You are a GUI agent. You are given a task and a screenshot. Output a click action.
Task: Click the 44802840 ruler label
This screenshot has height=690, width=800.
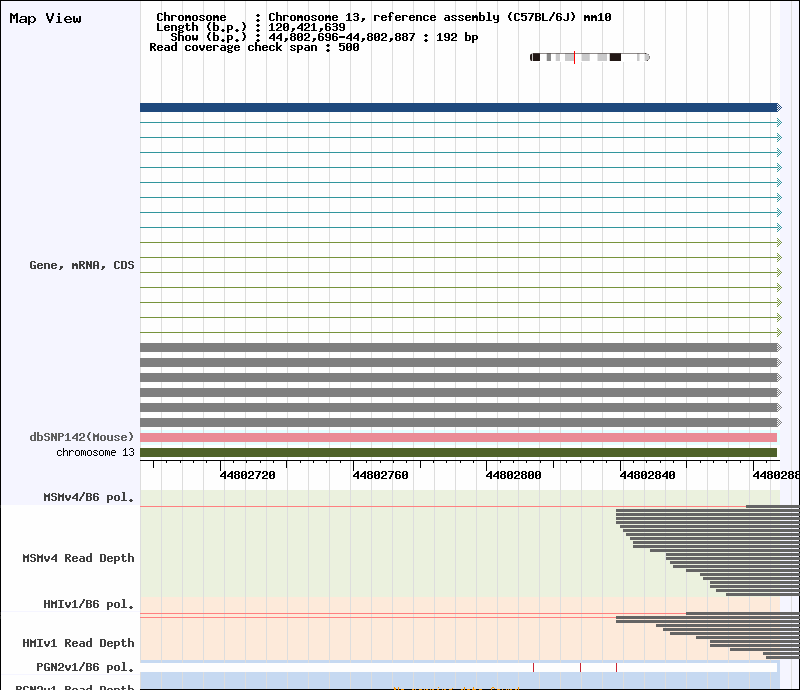(x=647, y=475)
